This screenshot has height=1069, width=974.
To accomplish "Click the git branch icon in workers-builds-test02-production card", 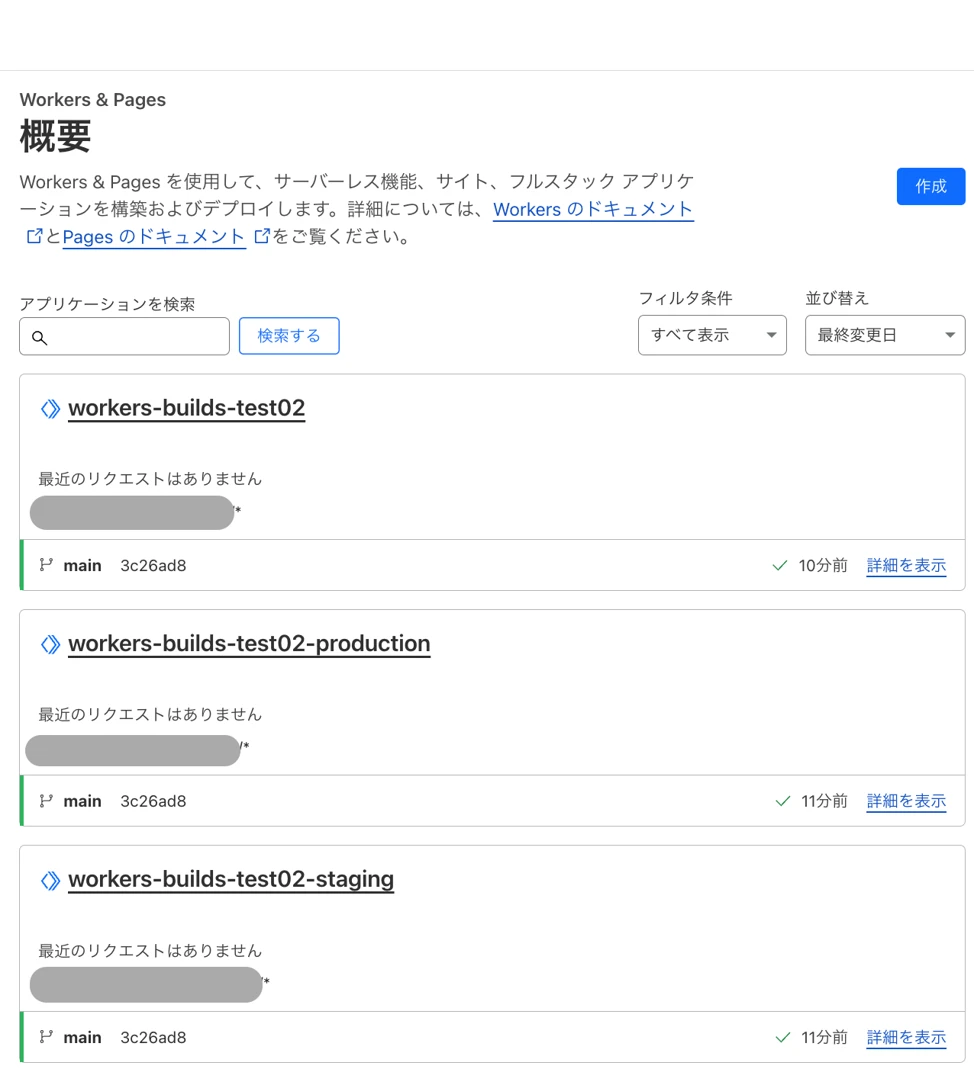I will 46,801.
